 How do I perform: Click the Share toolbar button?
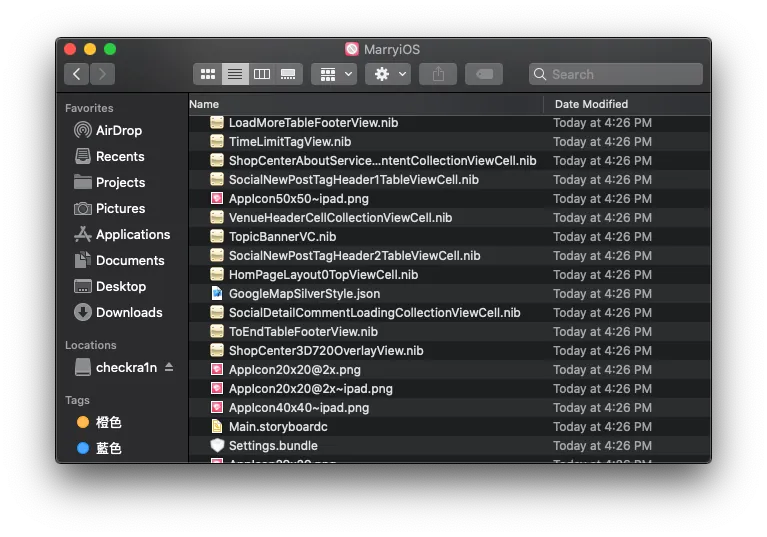[x=438, y=74]
